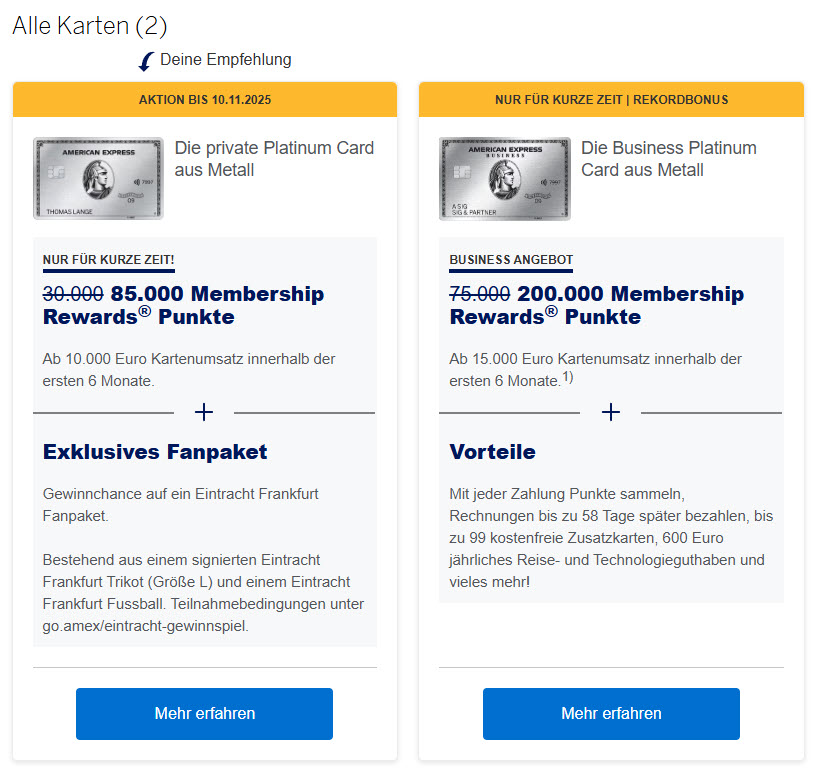
Task: Click the plus icon in private card panel
Action: [204, 412]
